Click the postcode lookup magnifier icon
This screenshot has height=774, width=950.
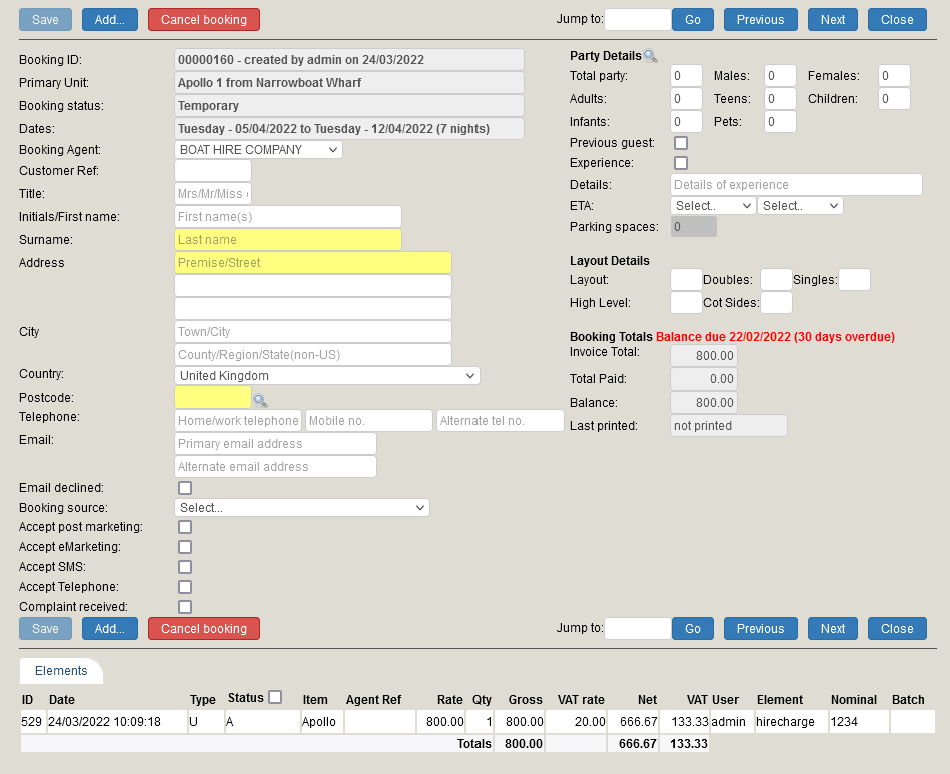(x=260, y=400)
